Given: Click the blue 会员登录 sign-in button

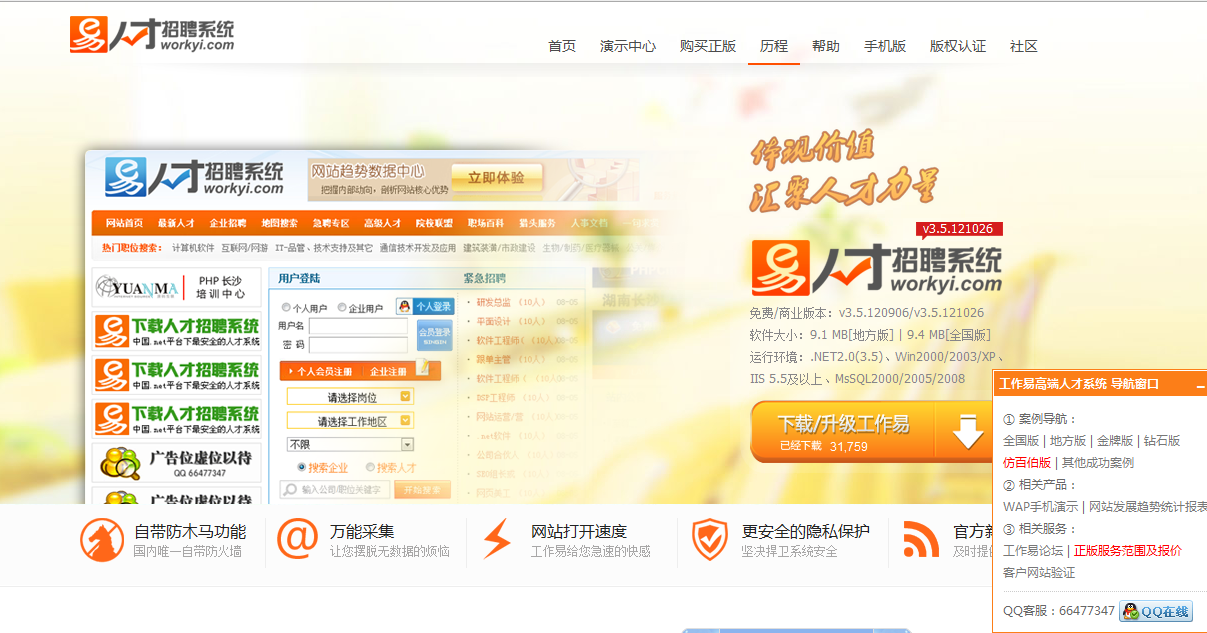Looking at the screenshot, I should click(x=434, y=335).
